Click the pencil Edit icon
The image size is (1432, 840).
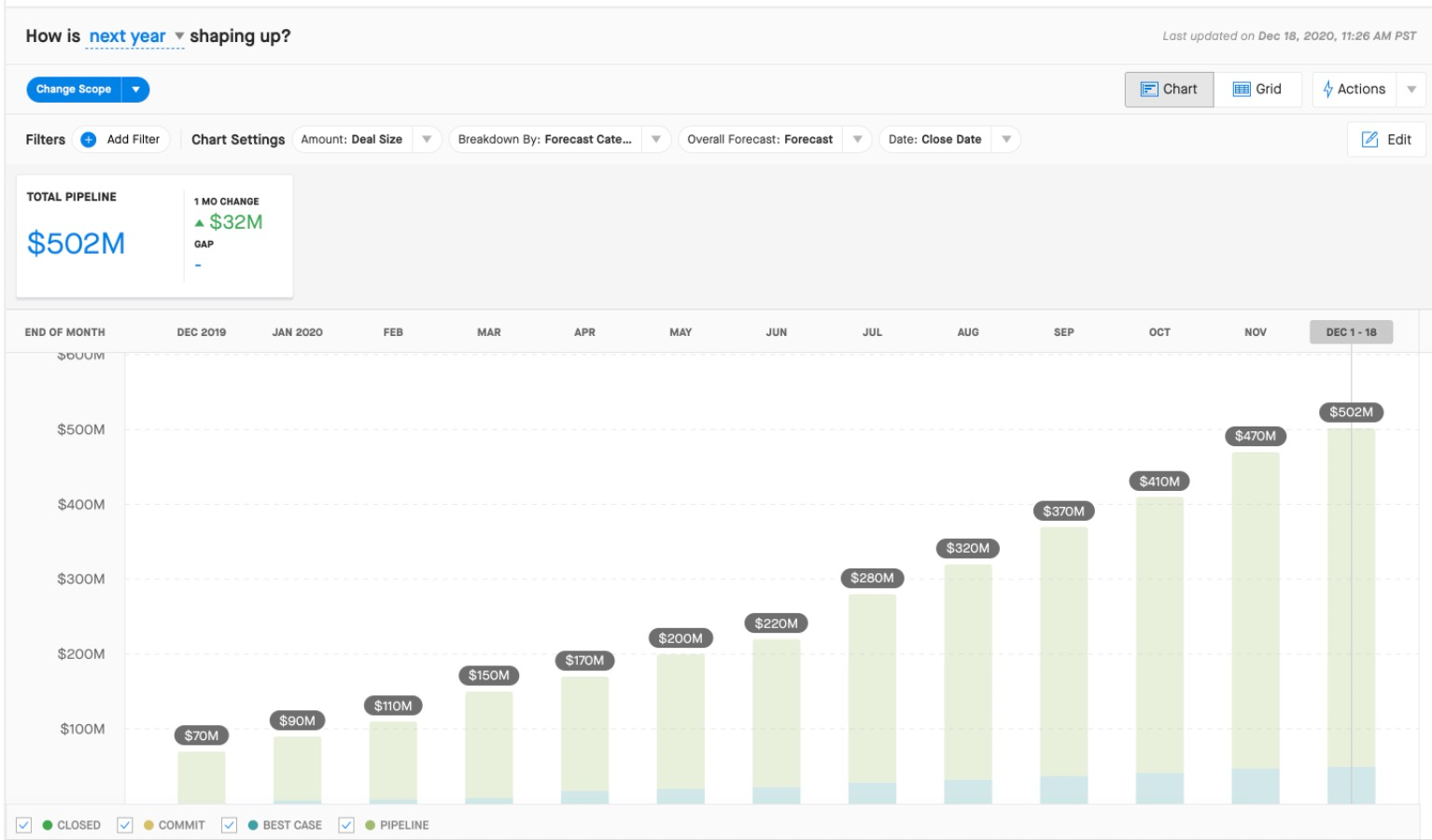click(1370, 139)
